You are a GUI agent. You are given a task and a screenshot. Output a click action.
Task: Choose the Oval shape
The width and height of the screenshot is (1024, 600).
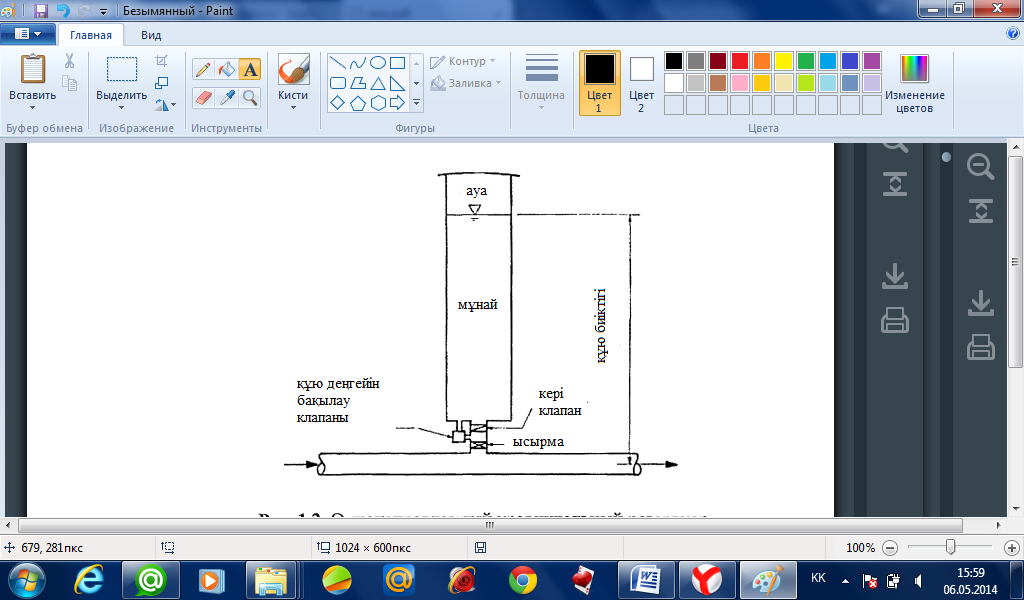pyautogui.click(x=377, y=63)
